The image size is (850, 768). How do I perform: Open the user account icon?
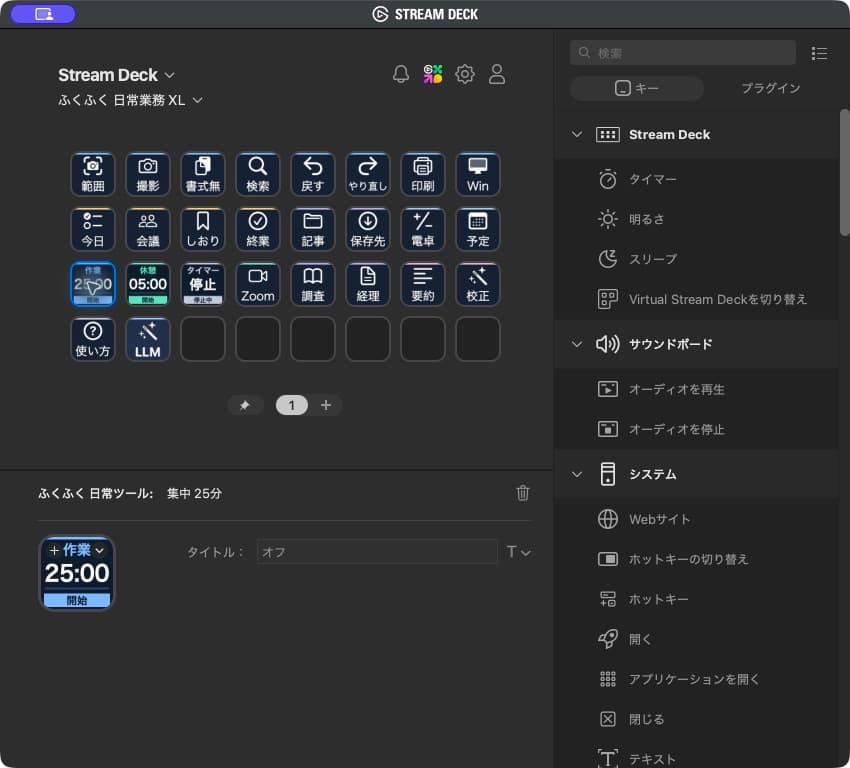click(x=497, y=74)
